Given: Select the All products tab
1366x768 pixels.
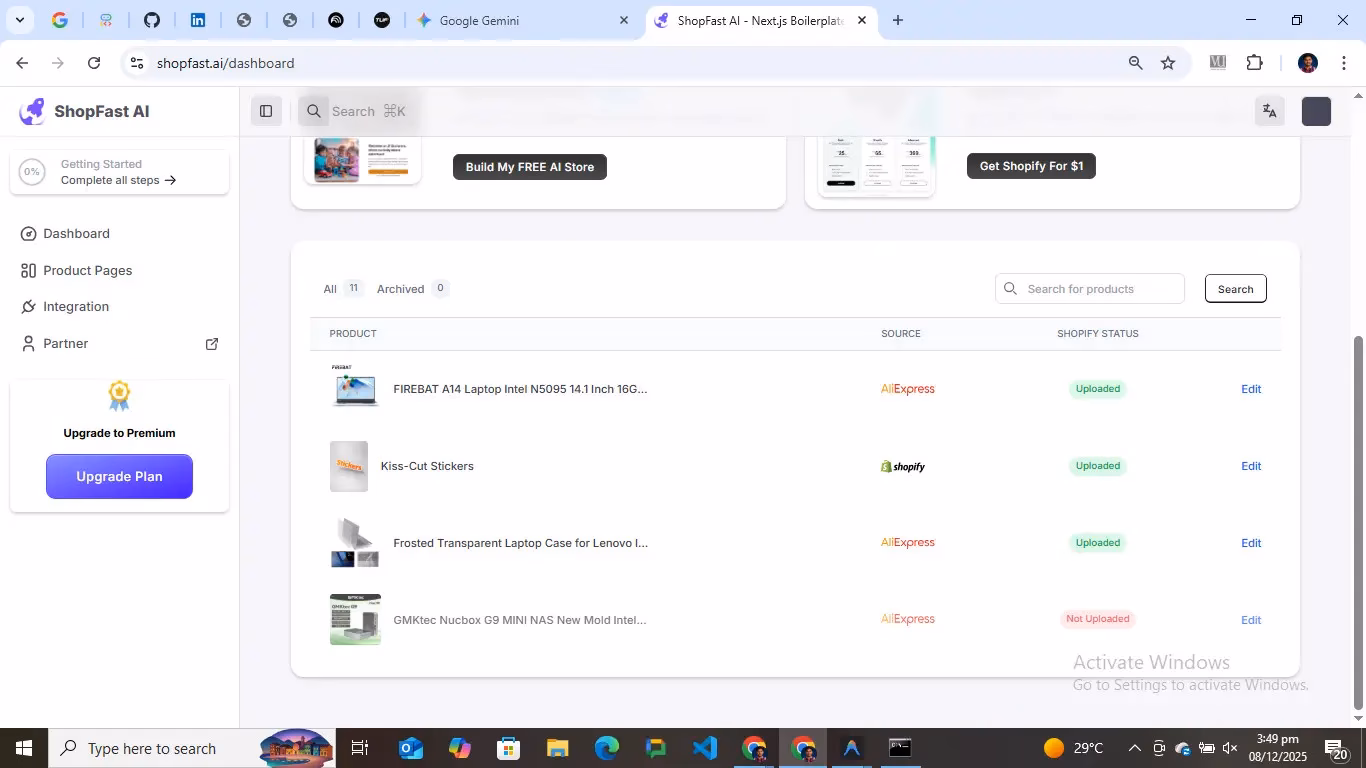Looking at the screenshot, I should (330, 289).
